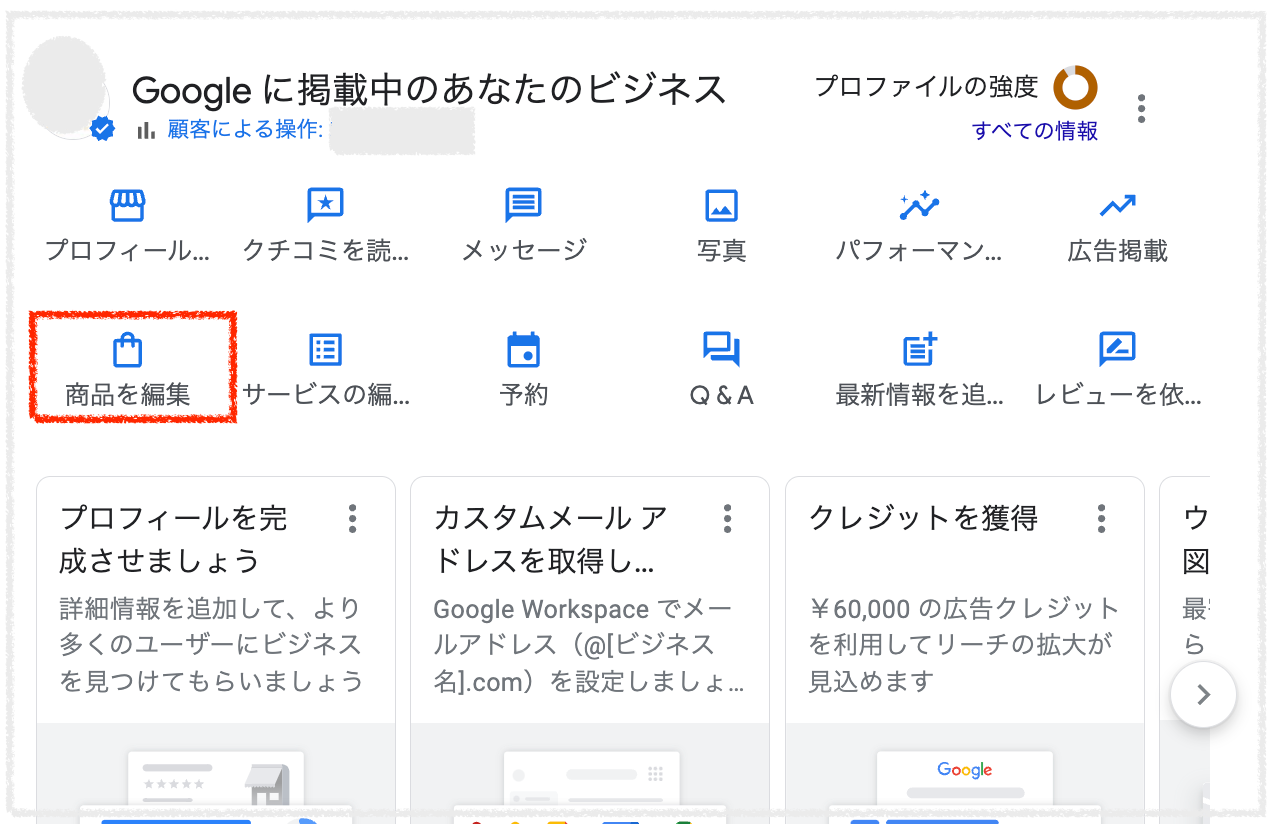Click the blue verified badge checkmark
1278x824 pixels.
click(99, 128)
